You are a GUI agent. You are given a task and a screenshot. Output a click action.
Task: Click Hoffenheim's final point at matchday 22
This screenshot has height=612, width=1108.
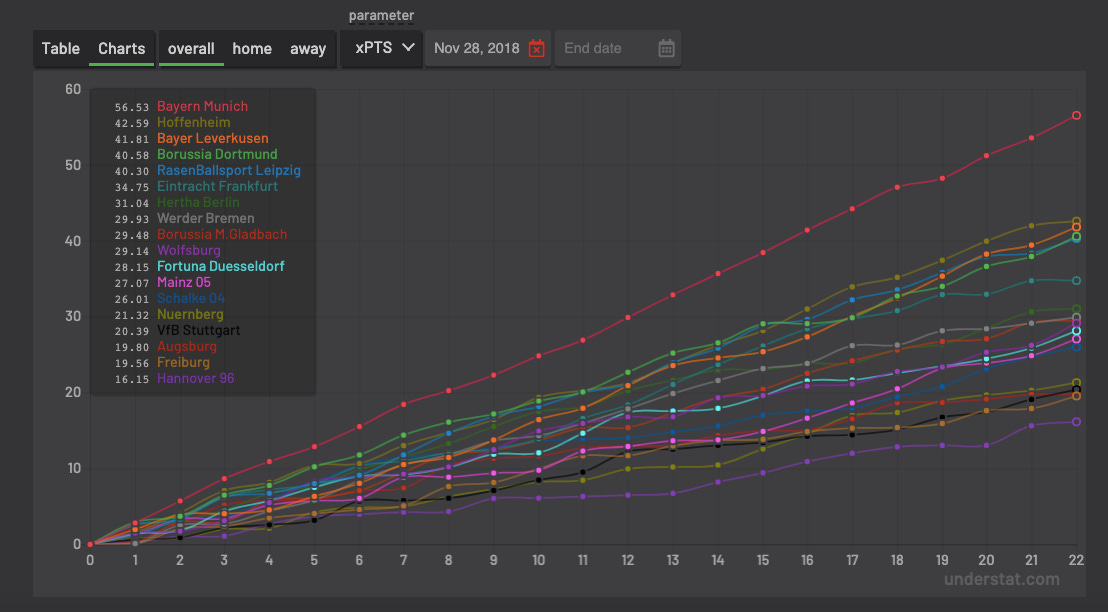coord(1076,221)
